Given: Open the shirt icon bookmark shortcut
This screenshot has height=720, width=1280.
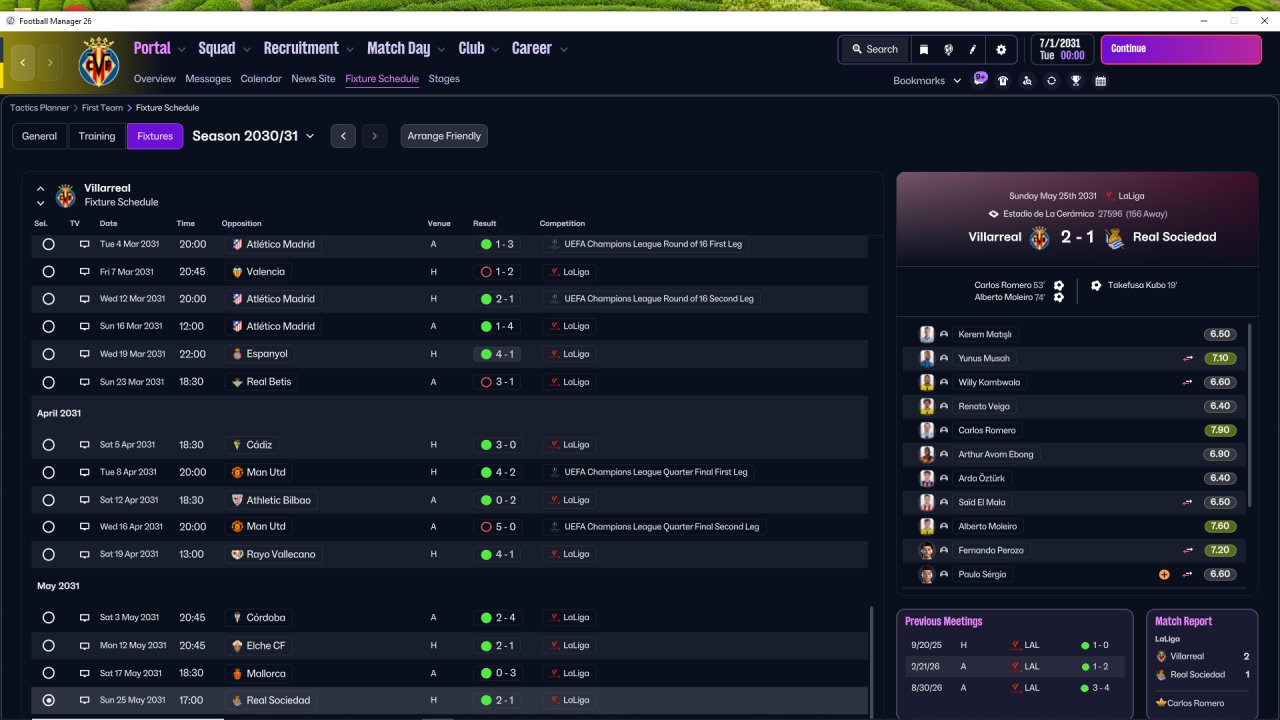Looking at the screenshot, I should 1003,81.
